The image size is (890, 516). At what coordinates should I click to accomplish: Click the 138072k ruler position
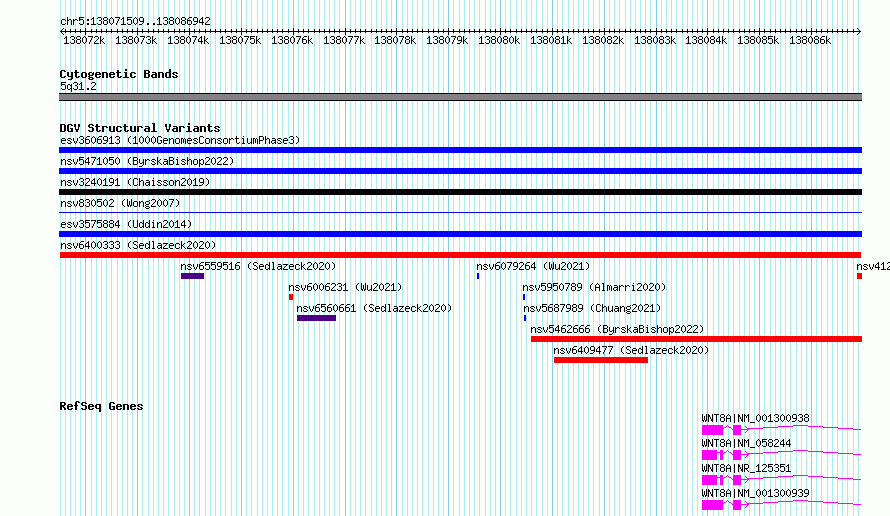click(x=84, y=40)
